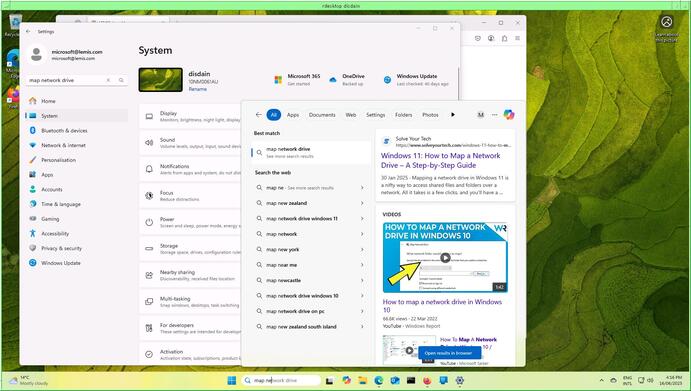Launch Copilot from the taskbar
The width and height of the screenshot is (691, 391).
click(346, 380)
